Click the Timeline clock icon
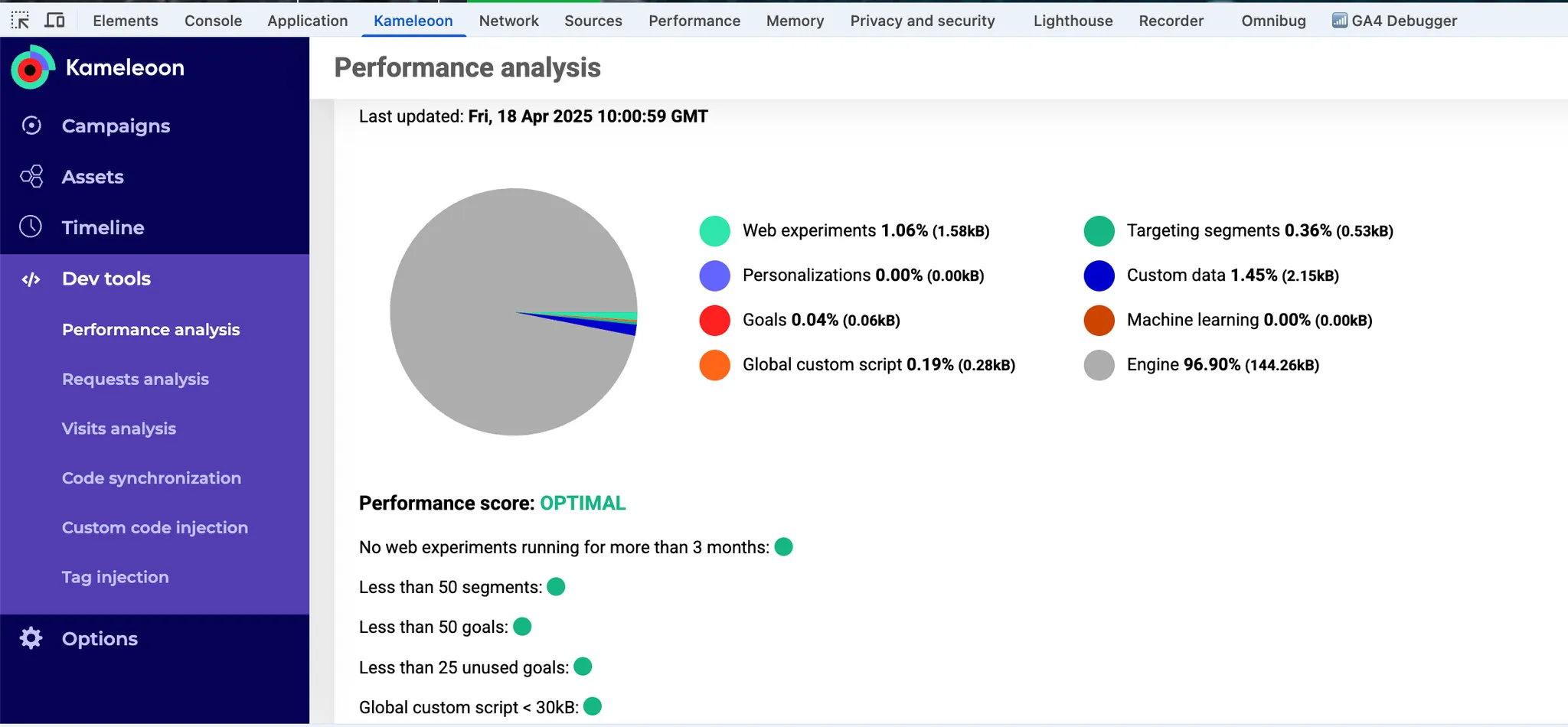Viewport: 1568px width, 727px height. click(31, 227)
